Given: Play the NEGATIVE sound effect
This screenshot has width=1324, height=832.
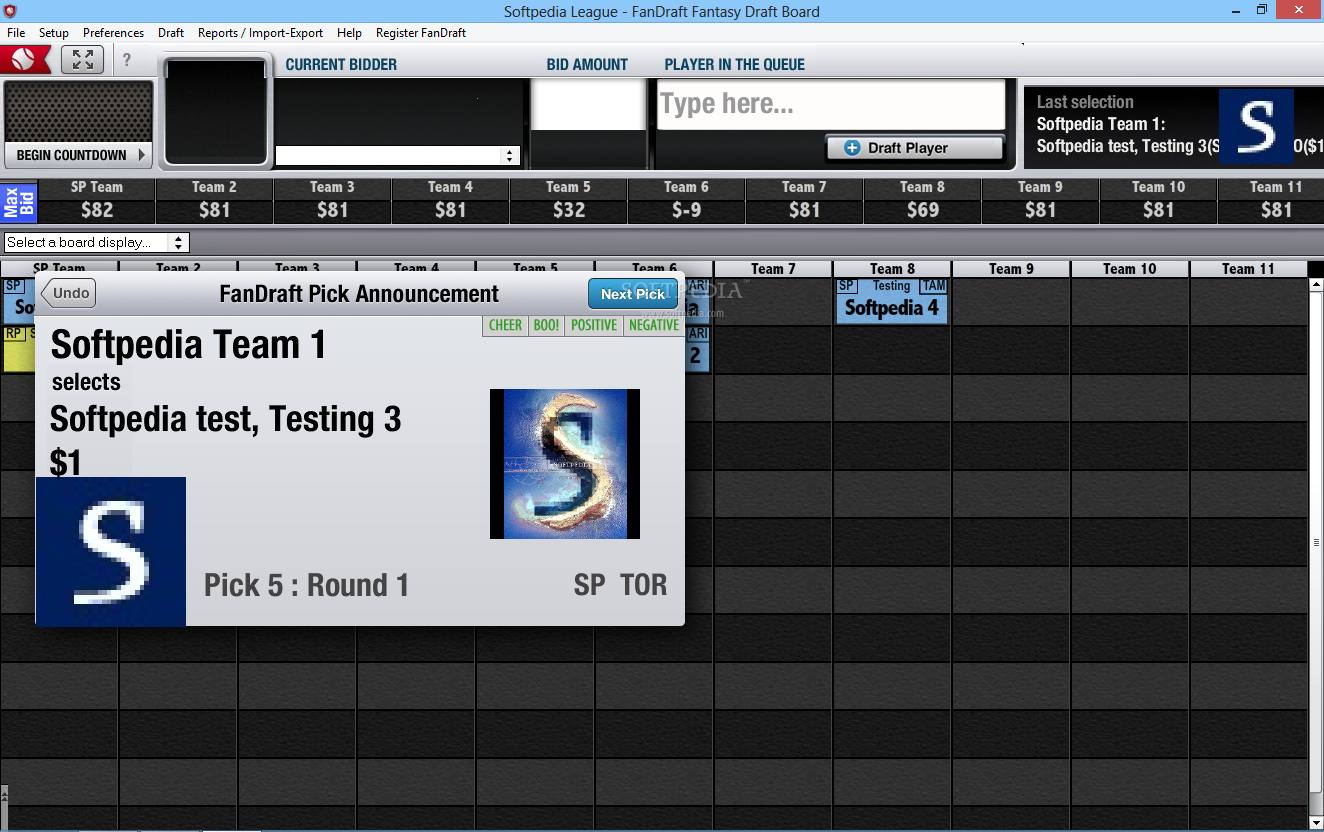Looking at the screenshot, I should 654,325.
